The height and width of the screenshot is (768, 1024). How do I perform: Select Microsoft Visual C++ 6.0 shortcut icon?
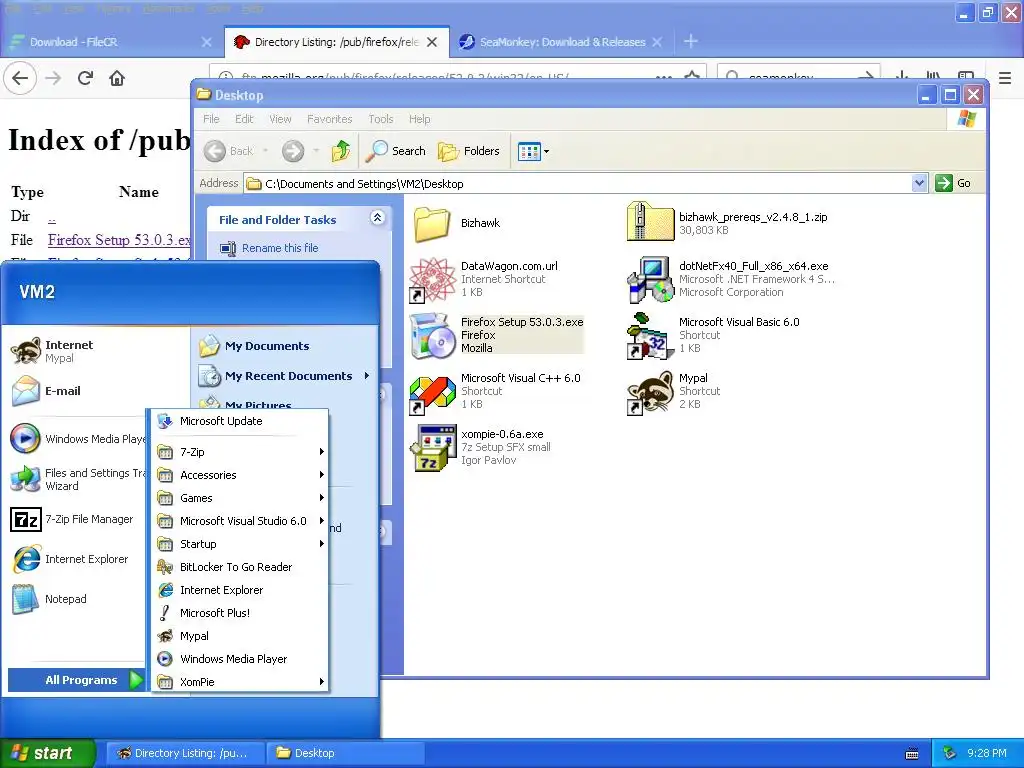coord(432,392)
